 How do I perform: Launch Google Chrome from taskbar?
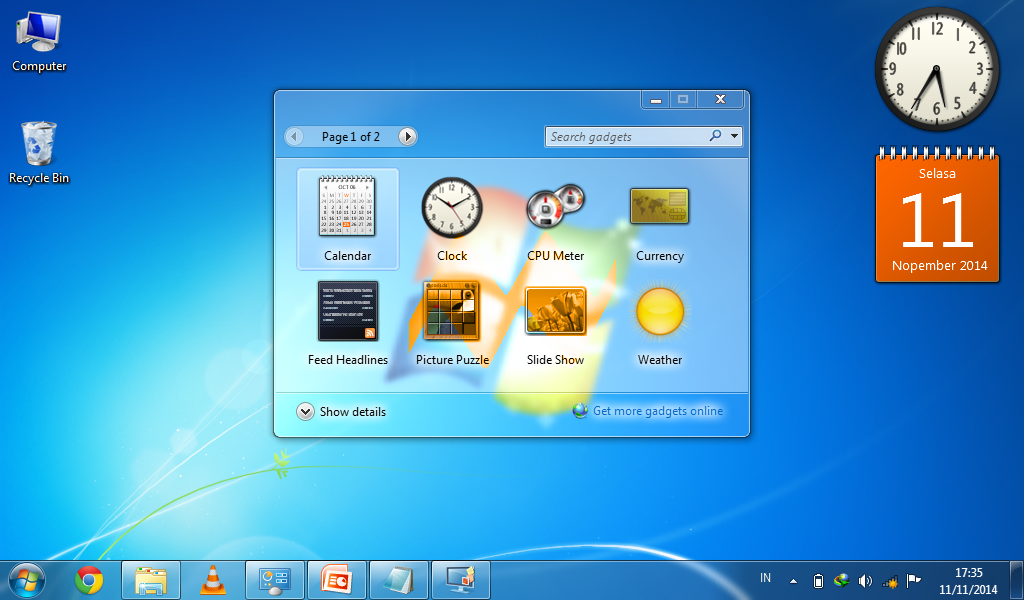[89, 580]
